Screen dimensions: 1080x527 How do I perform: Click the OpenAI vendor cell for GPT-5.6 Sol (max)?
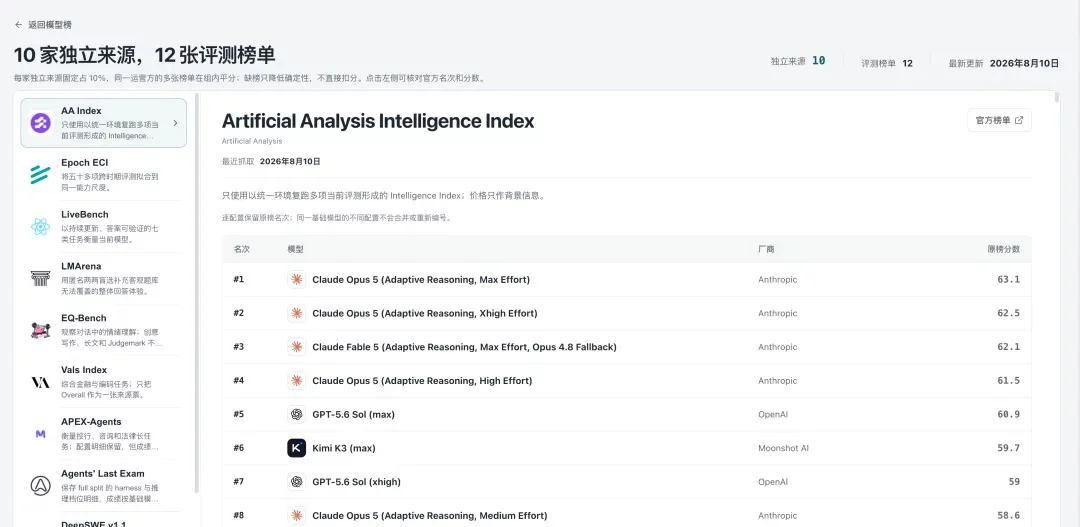[771, 415]
